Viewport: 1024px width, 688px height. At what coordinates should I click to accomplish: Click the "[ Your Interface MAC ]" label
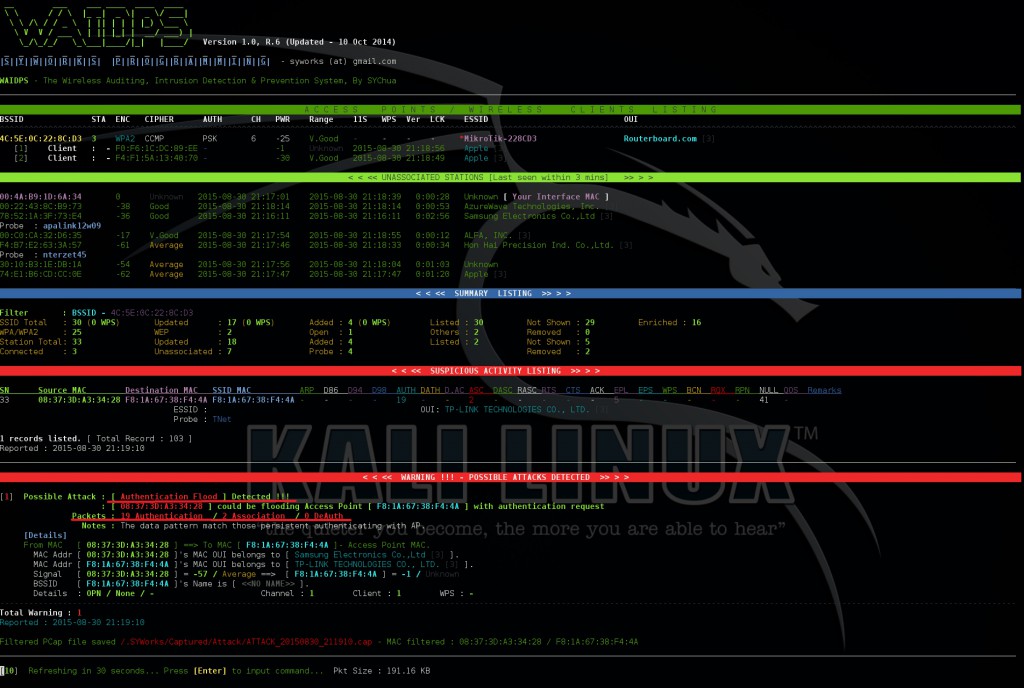[556, 196]
